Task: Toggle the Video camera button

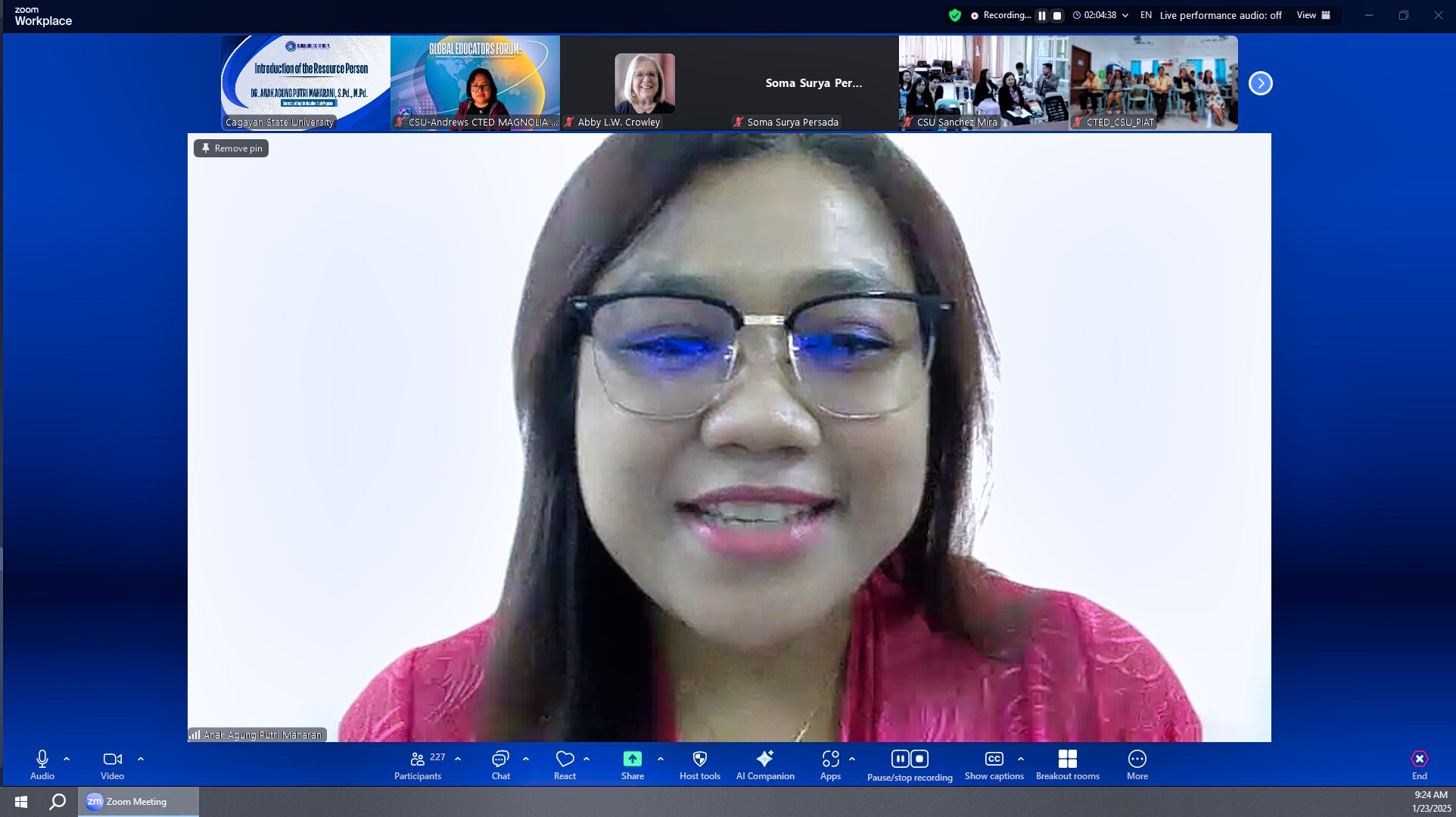Action: [x=112, y=765]
